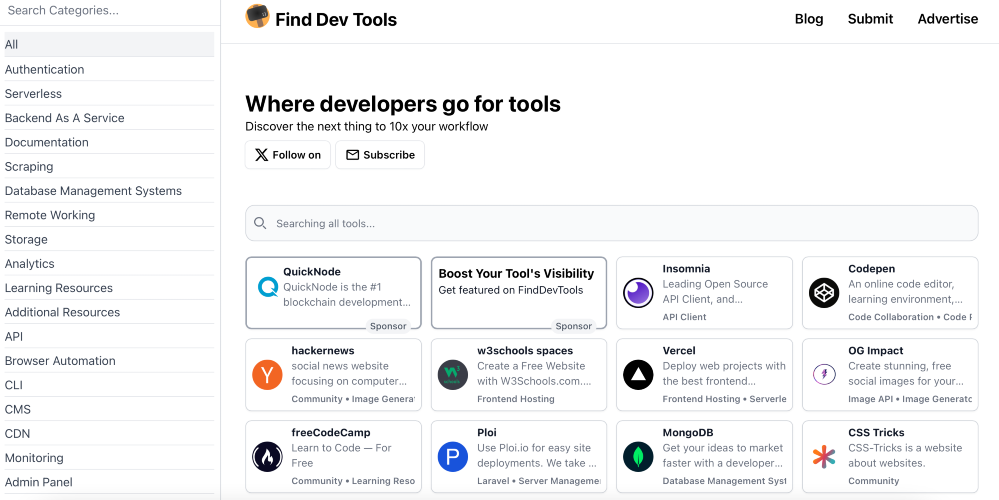Click the Codepen card title
999x500 pixels.
click(x=872, y=269)
